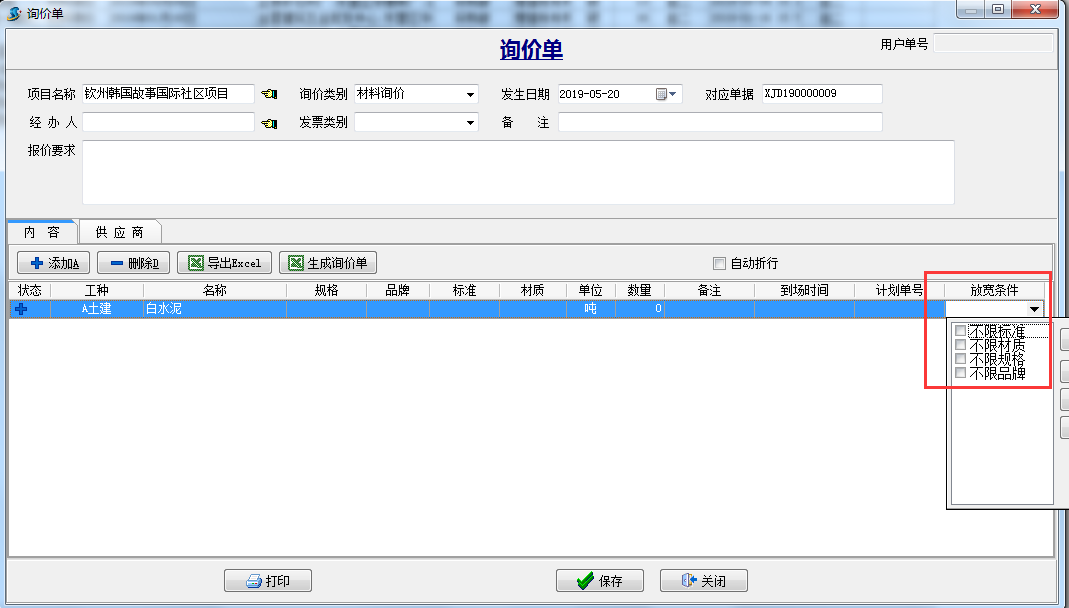
Task: Open the calendar picker for 发生日期
Action: click(667, 94)
